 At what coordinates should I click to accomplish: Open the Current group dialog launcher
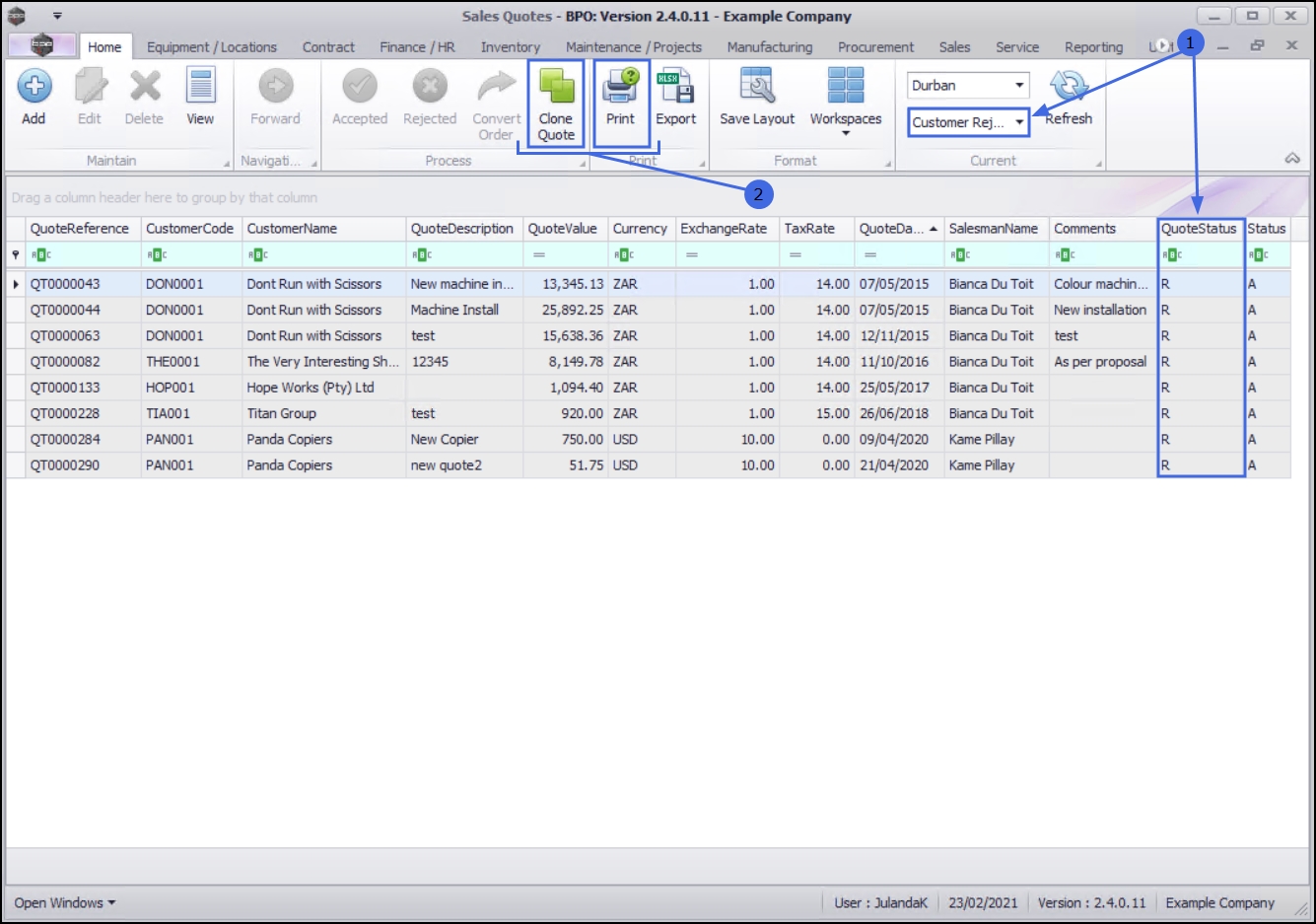1099,164
